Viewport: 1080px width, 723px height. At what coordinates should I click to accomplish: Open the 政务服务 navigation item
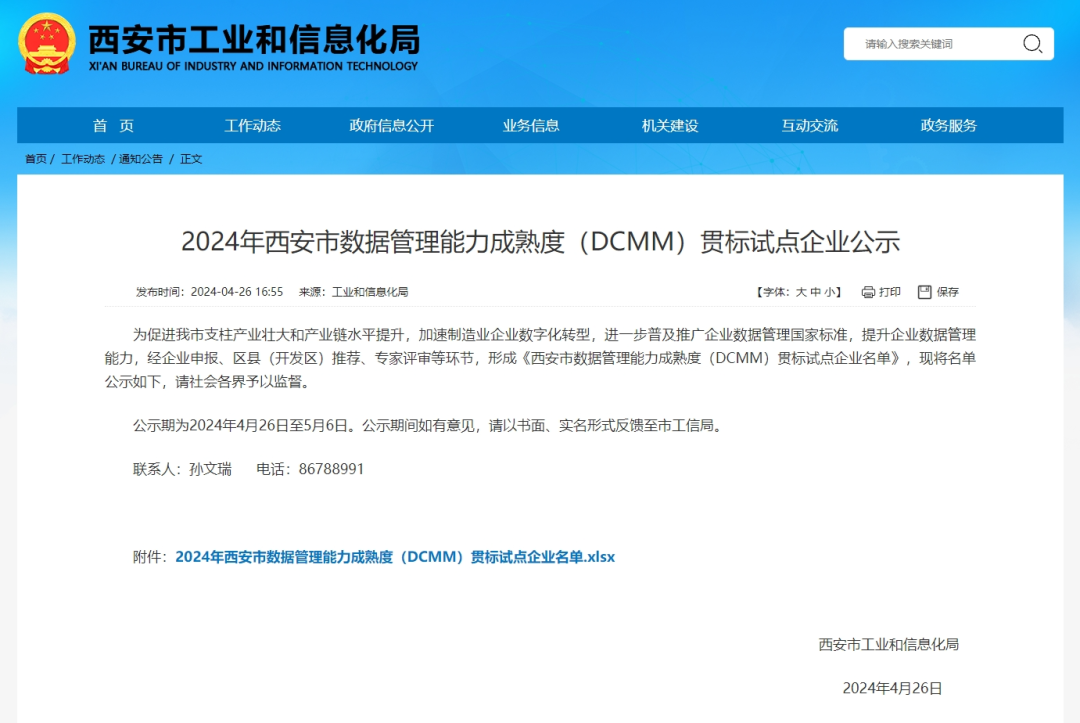point(949,126)
